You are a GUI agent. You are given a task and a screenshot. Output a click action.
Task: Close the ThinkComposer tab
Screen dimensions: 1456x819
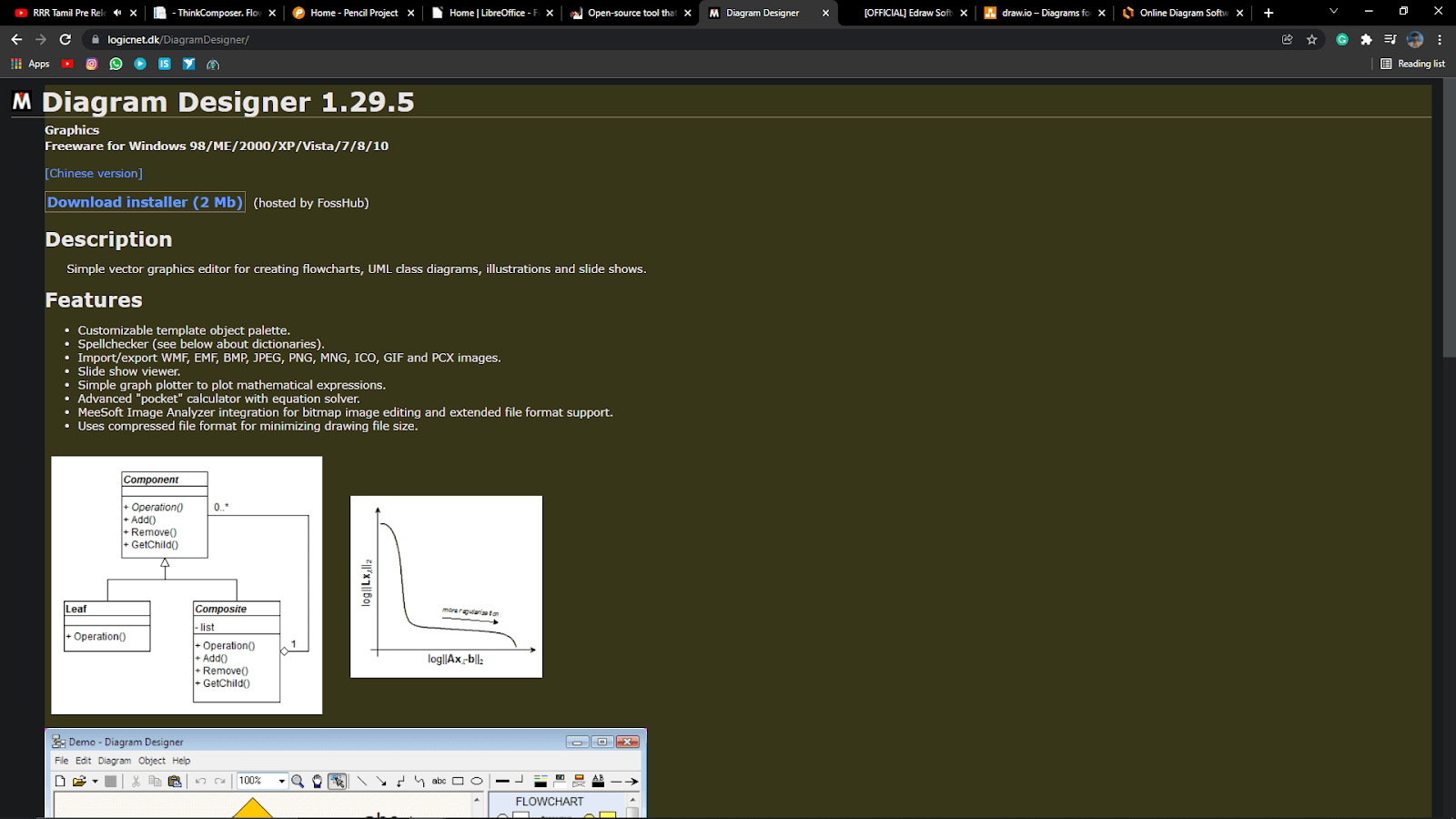coord(272,13)
